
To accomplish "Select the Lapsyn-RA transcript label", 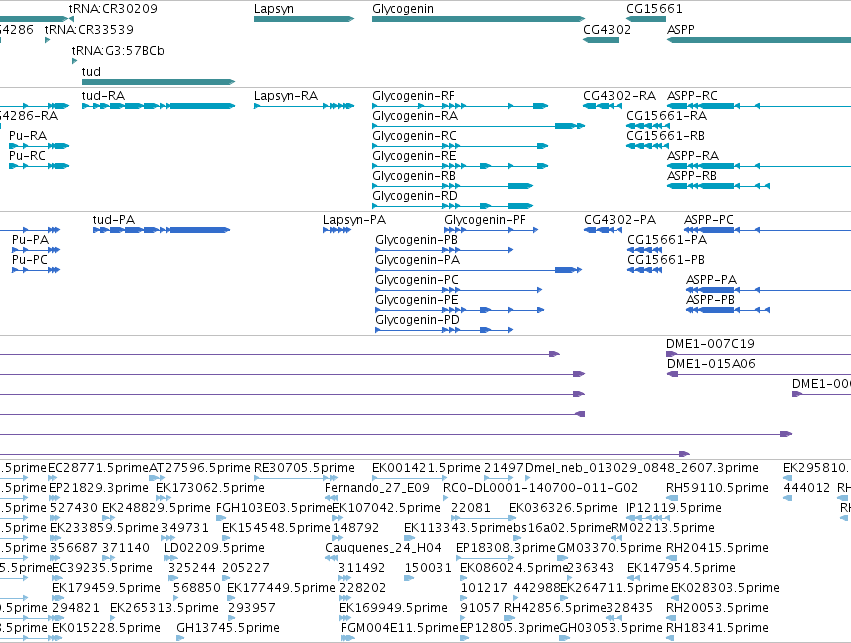I will (x=285, y=96).
